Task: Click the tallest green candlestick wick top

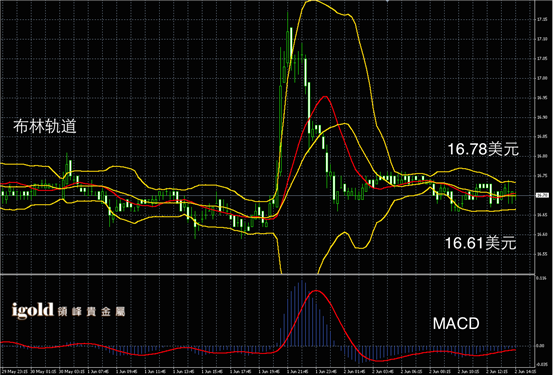Action: [287, 13]
